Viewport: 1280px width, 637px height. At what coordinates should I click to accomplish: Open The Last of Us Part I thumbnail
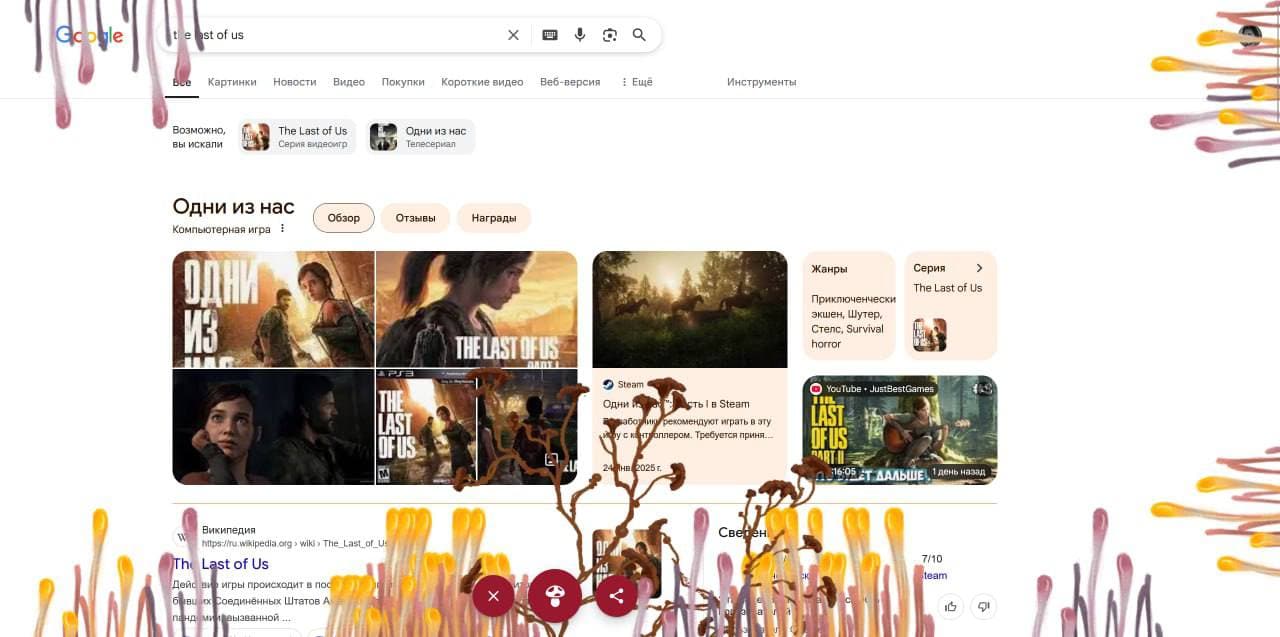pos(477,309)
